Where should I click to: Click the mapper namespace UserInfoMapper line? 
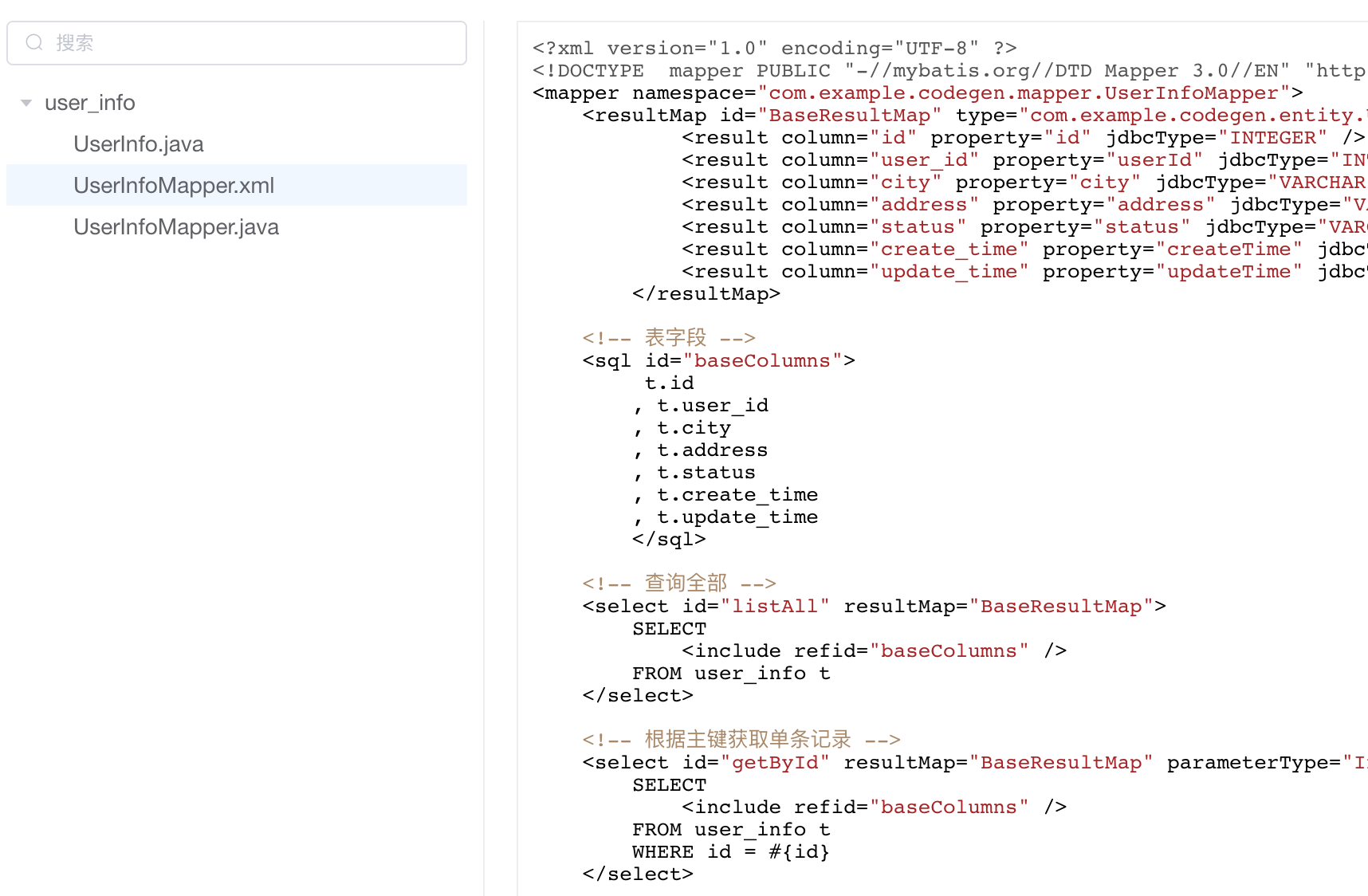coord(918,93)
